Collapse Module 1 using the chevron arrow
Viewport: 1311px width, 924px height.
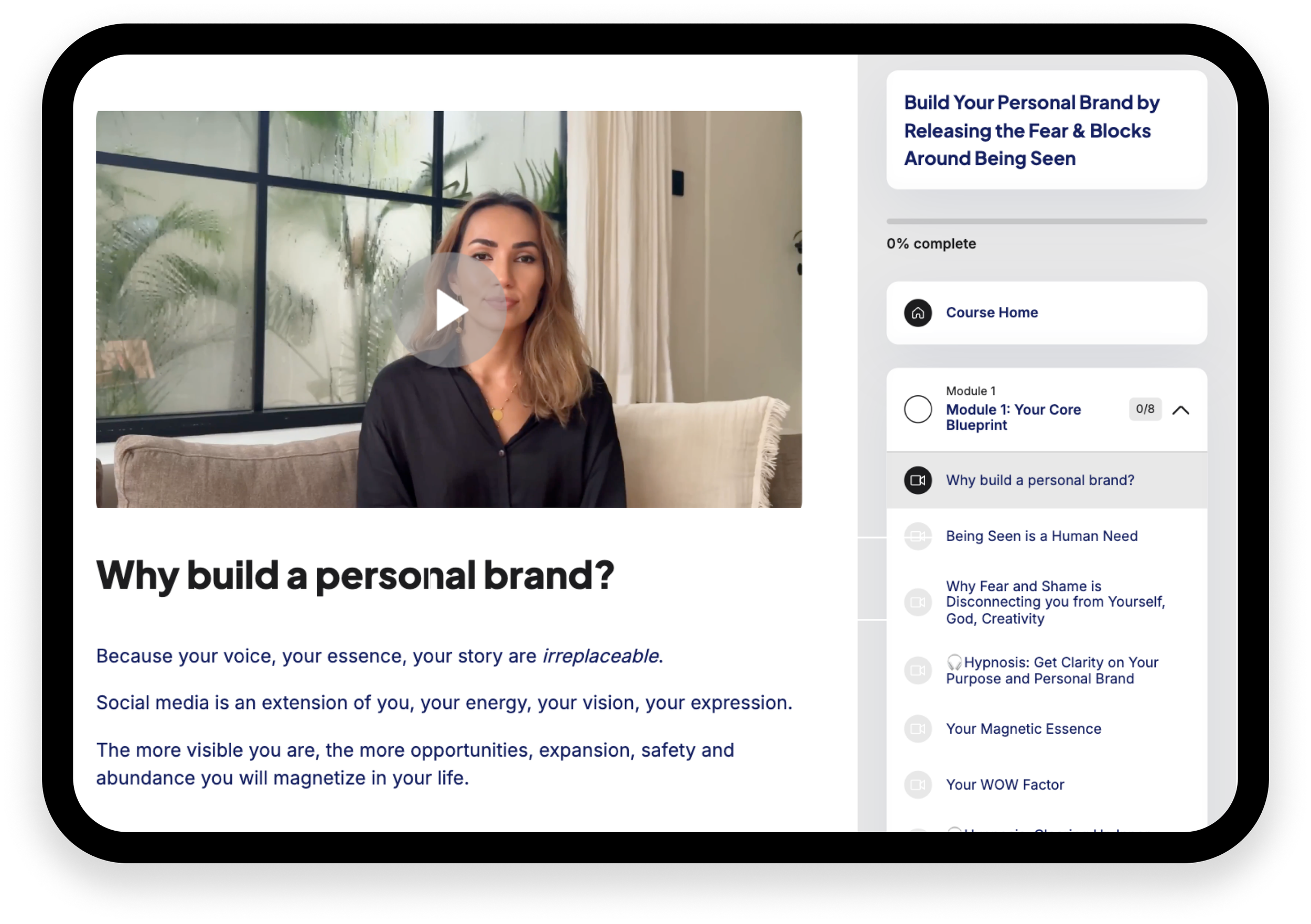click(x=1181, y=410)
